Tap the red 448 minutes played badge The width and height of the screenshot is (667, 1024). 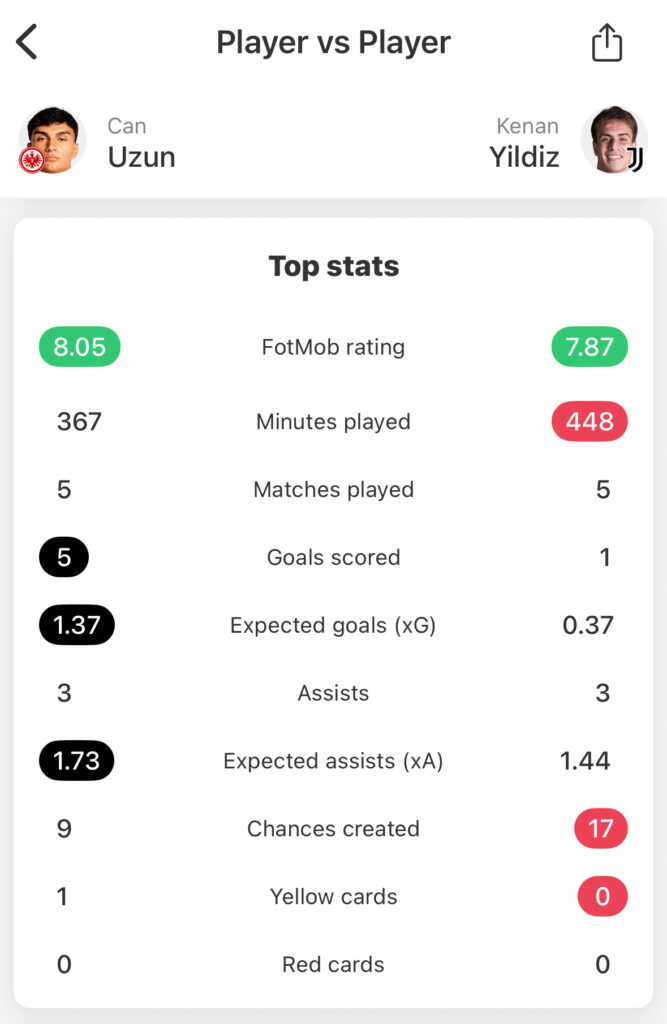(x=589, y=422)
